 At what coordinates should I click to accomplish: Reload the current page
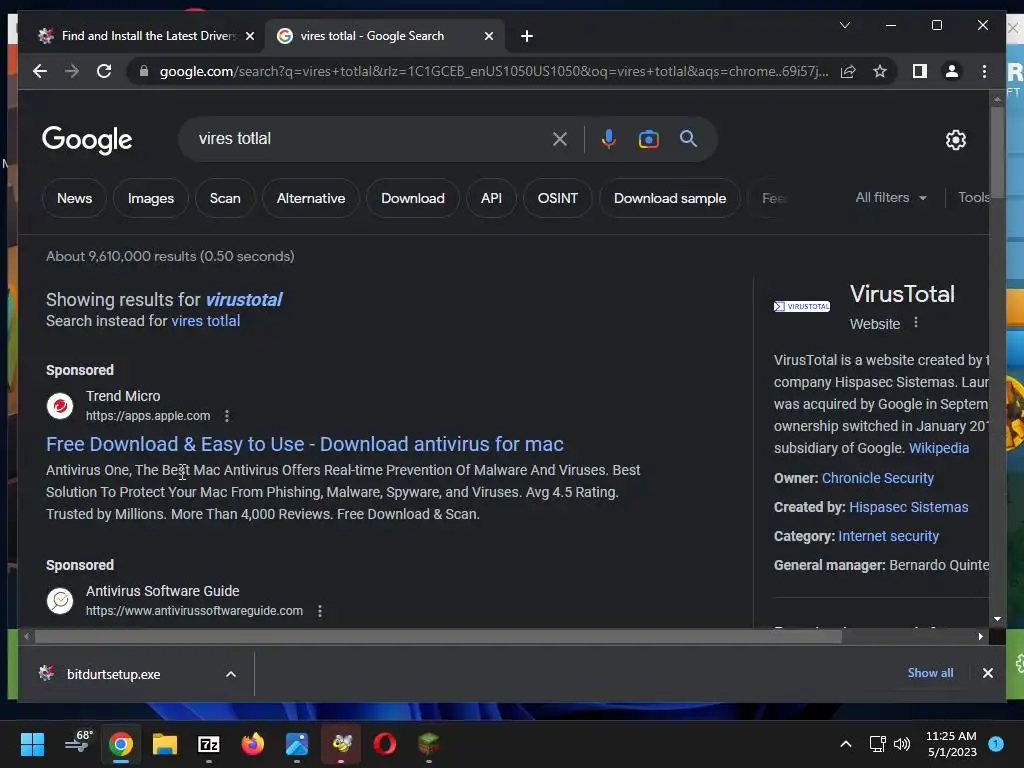coord(104,71)
